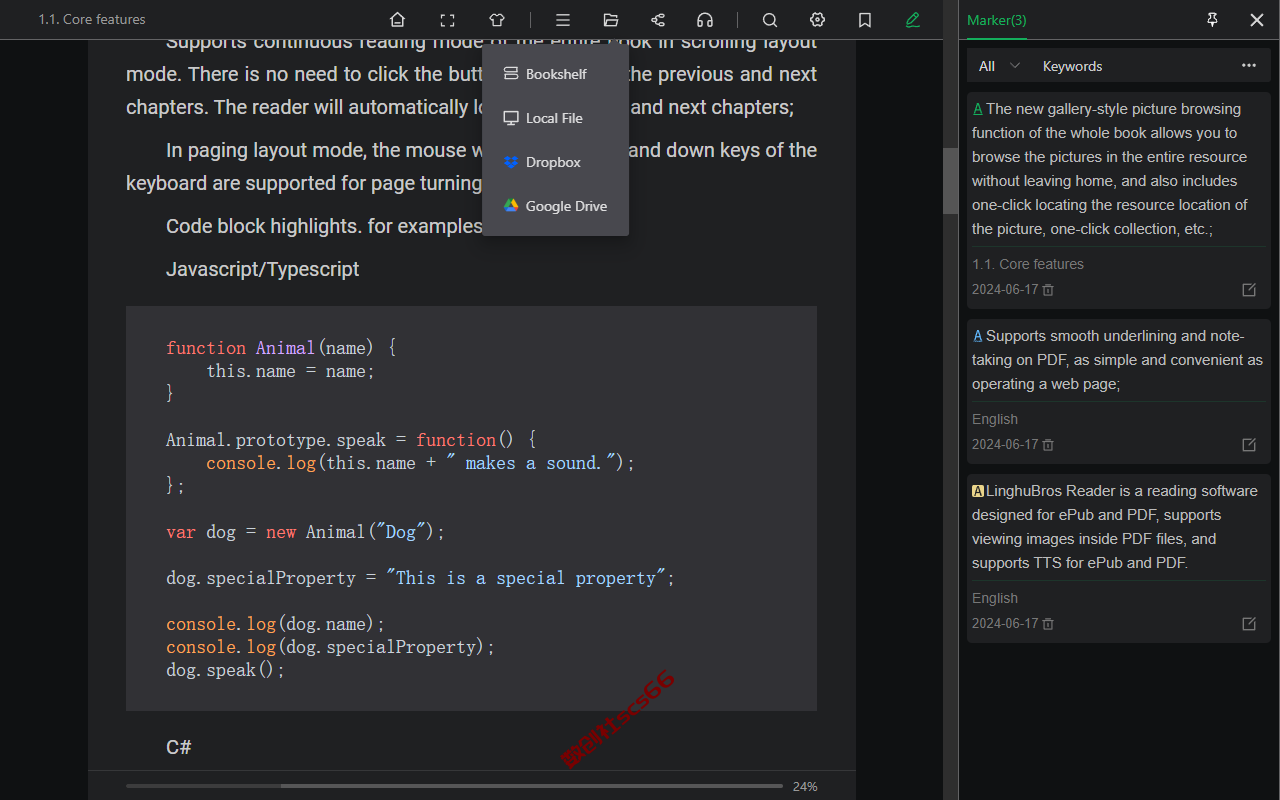This screenshot has width=1280, height=800.
Task: Select Dropbox in the open menu
Action: (x=555, y=162)
